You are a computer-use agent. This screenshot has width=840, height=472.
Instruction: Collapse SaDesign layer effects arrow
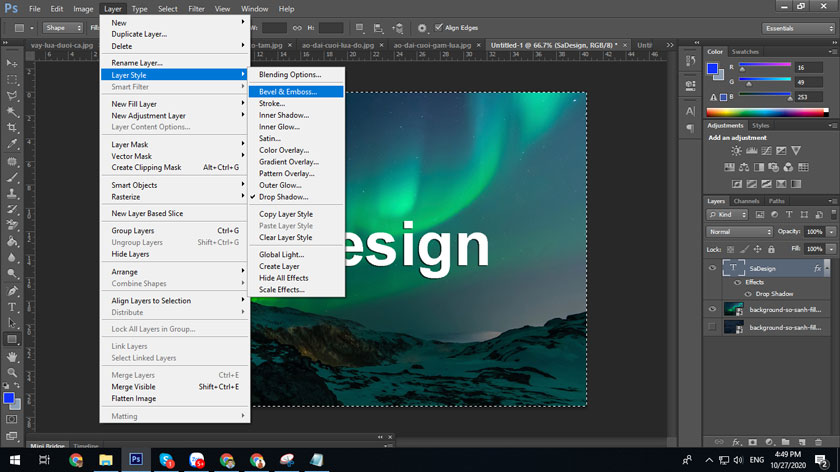[x=827, y=268]
